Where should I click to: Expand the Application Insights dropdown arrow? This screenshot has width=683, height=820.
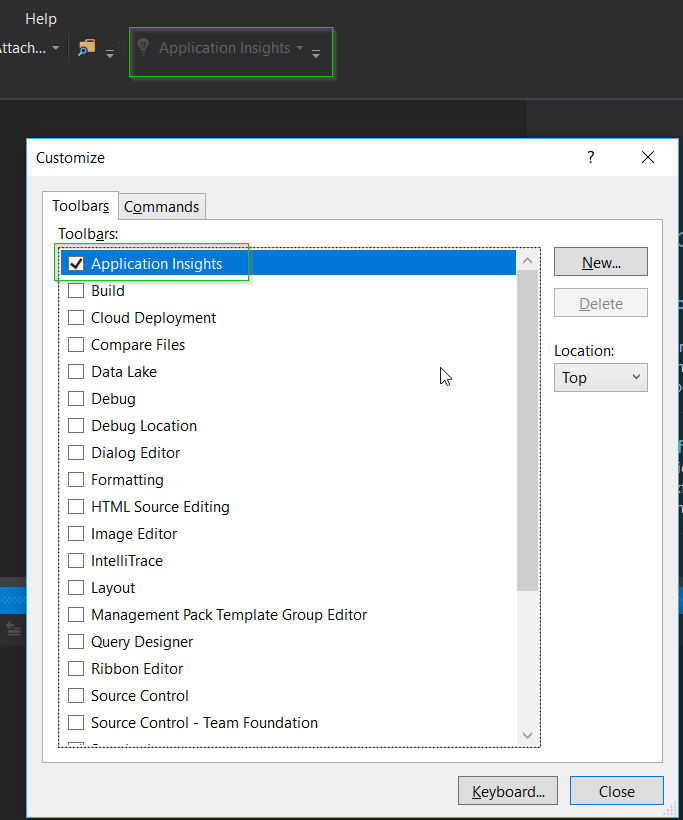(x=300, y=48)
